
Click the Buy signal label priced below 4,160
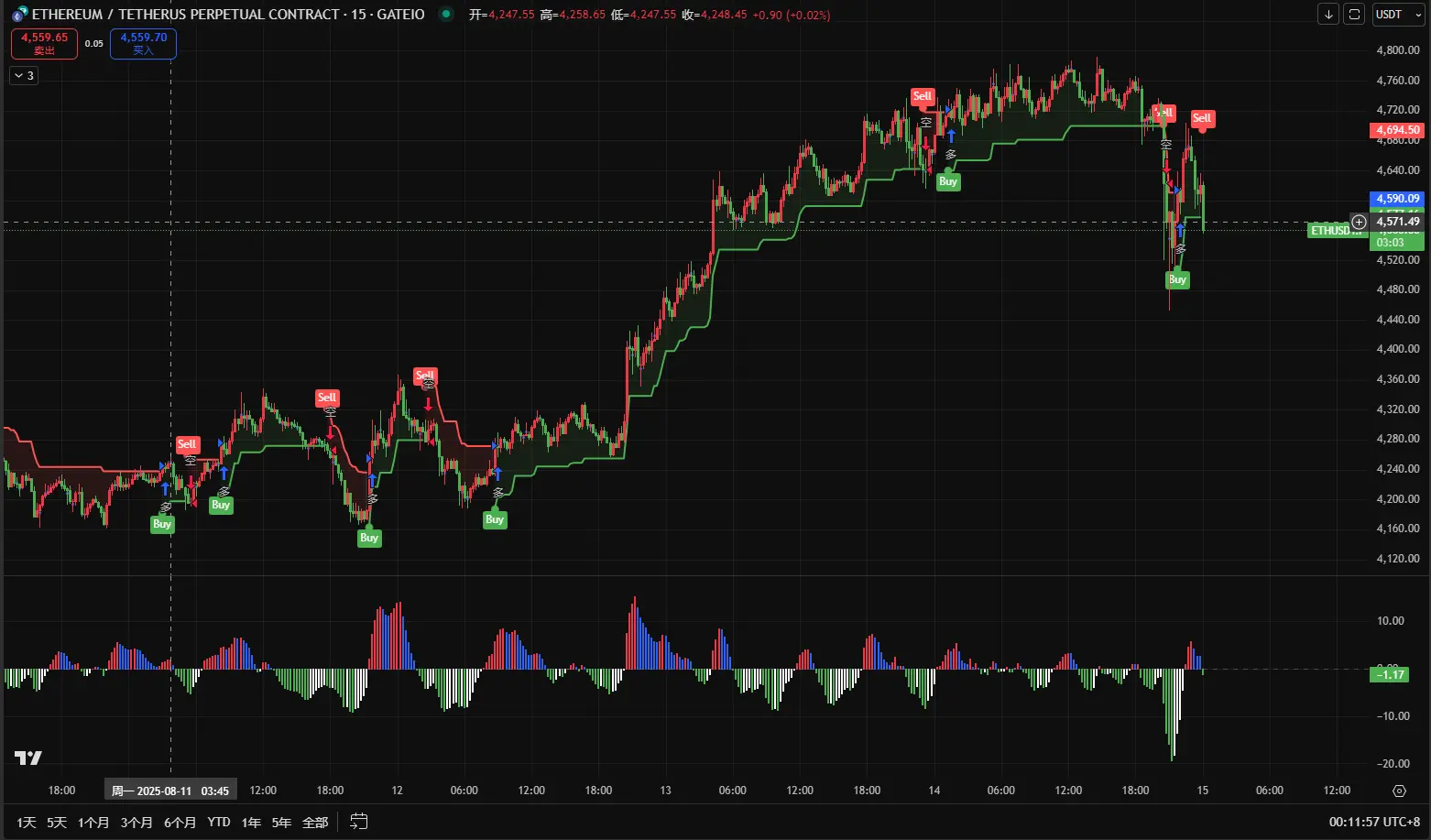pyautogui.click(x=369, y=538)
